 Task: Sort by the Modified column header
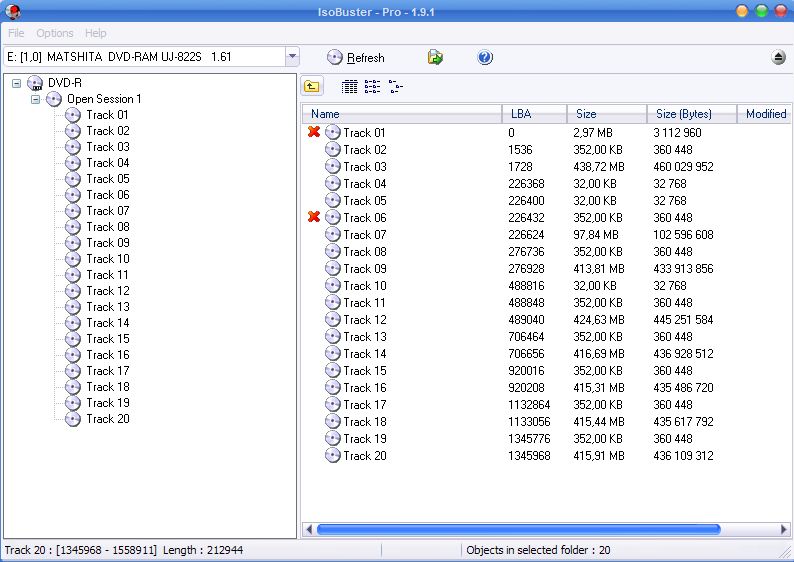[765, 114]
